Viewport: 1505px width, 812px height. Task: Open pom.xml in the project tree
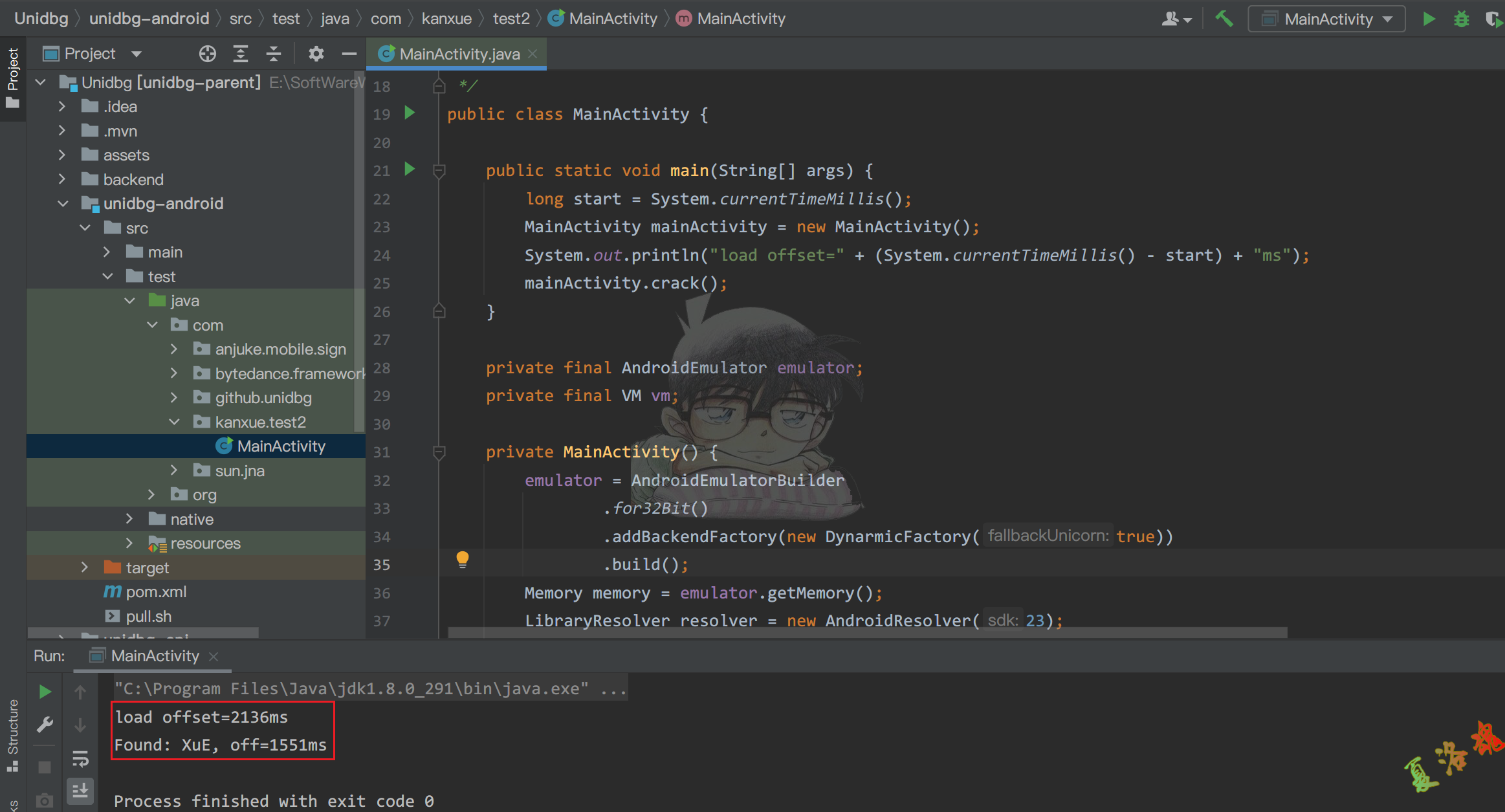[155, 592]
